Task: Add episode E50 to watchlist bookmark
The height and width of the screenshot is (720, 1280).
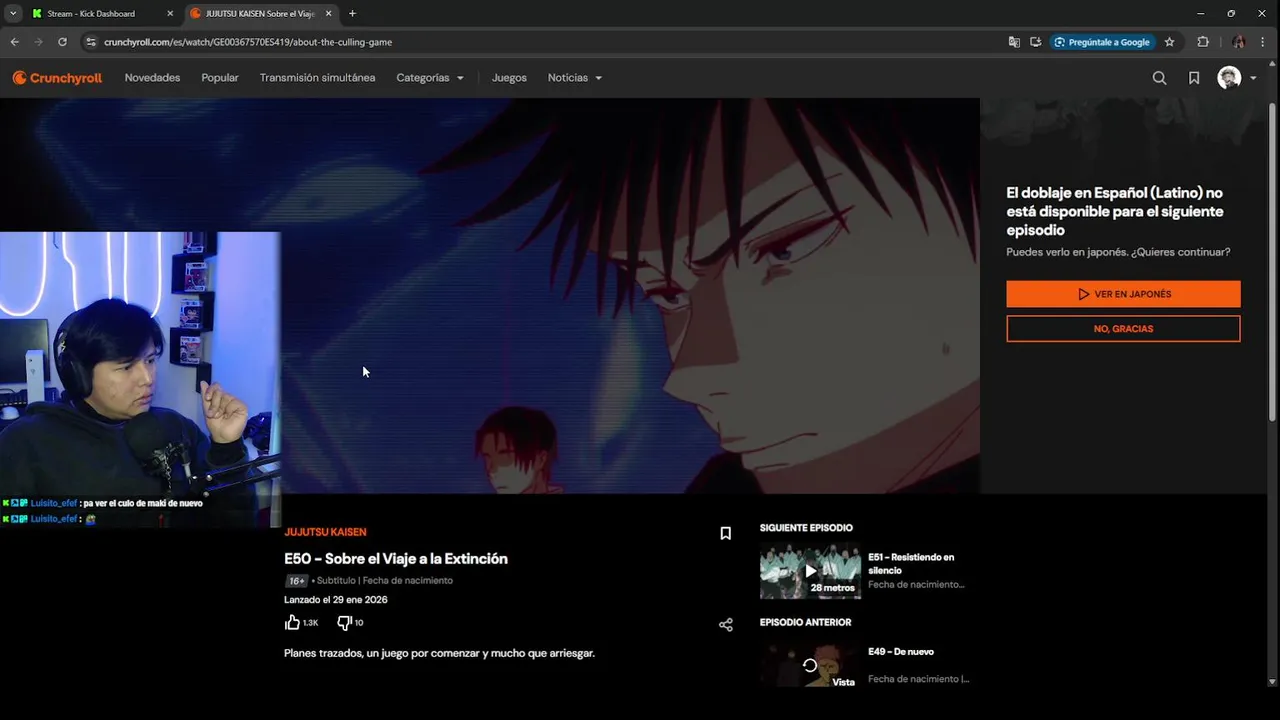Action: click(726, 534)
